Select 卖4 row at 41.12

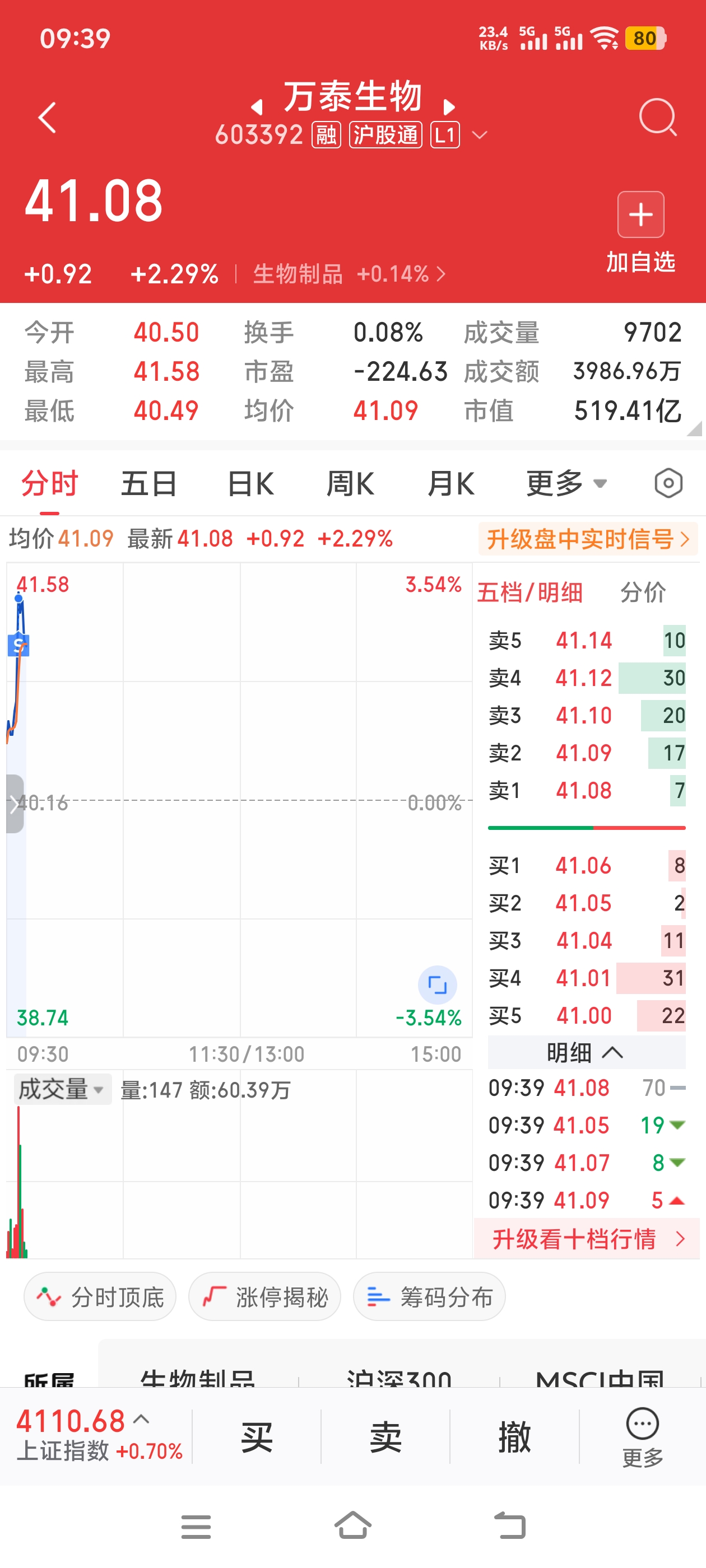click(587, 678)
